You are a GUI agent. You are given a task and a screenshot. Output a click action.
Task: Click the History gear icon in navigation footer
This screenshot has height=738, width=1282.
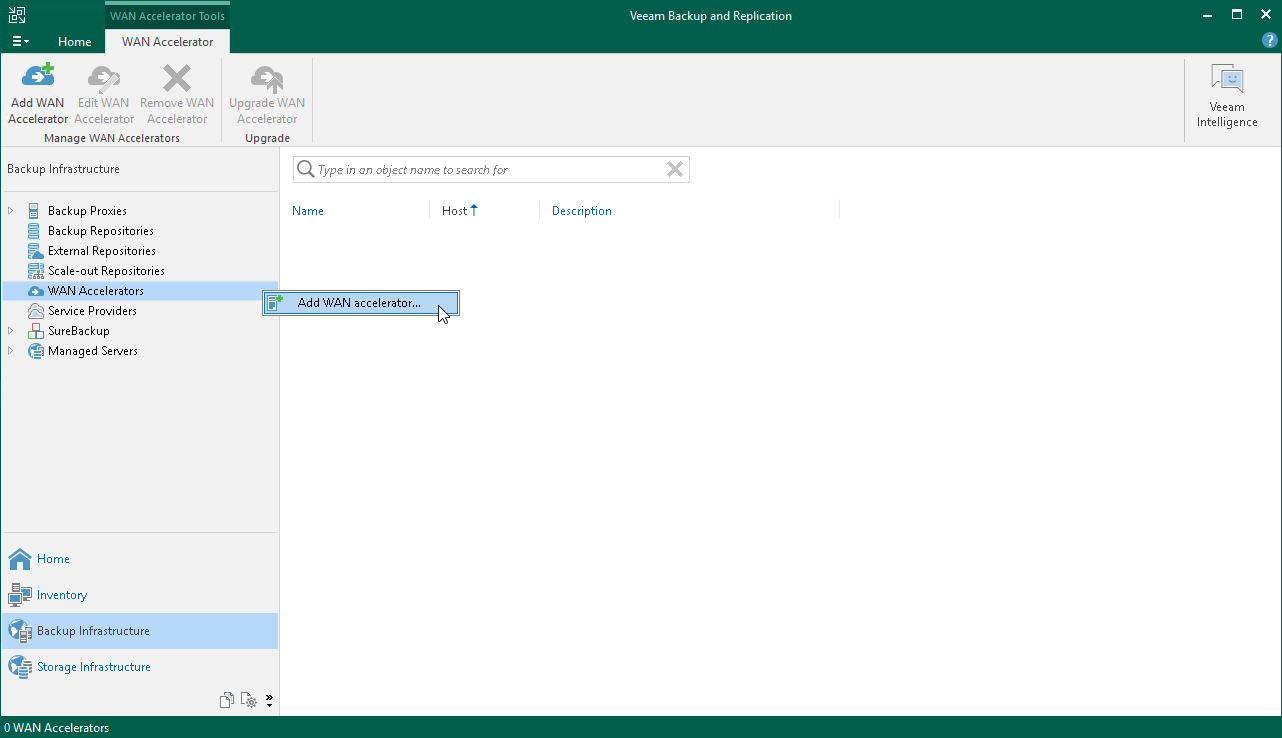249,700
